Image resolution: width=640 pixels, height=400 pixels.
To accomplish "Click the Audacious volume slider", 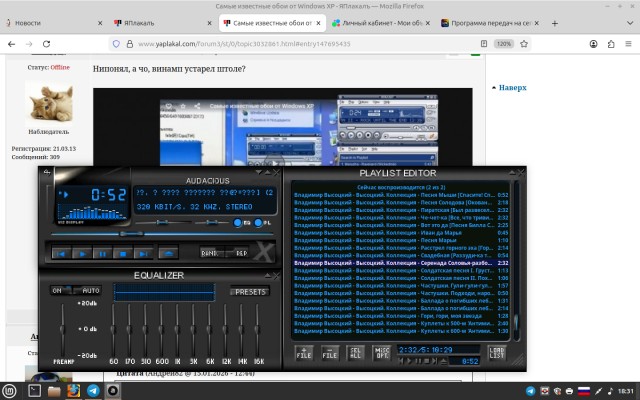I will (x=163, y=222).
